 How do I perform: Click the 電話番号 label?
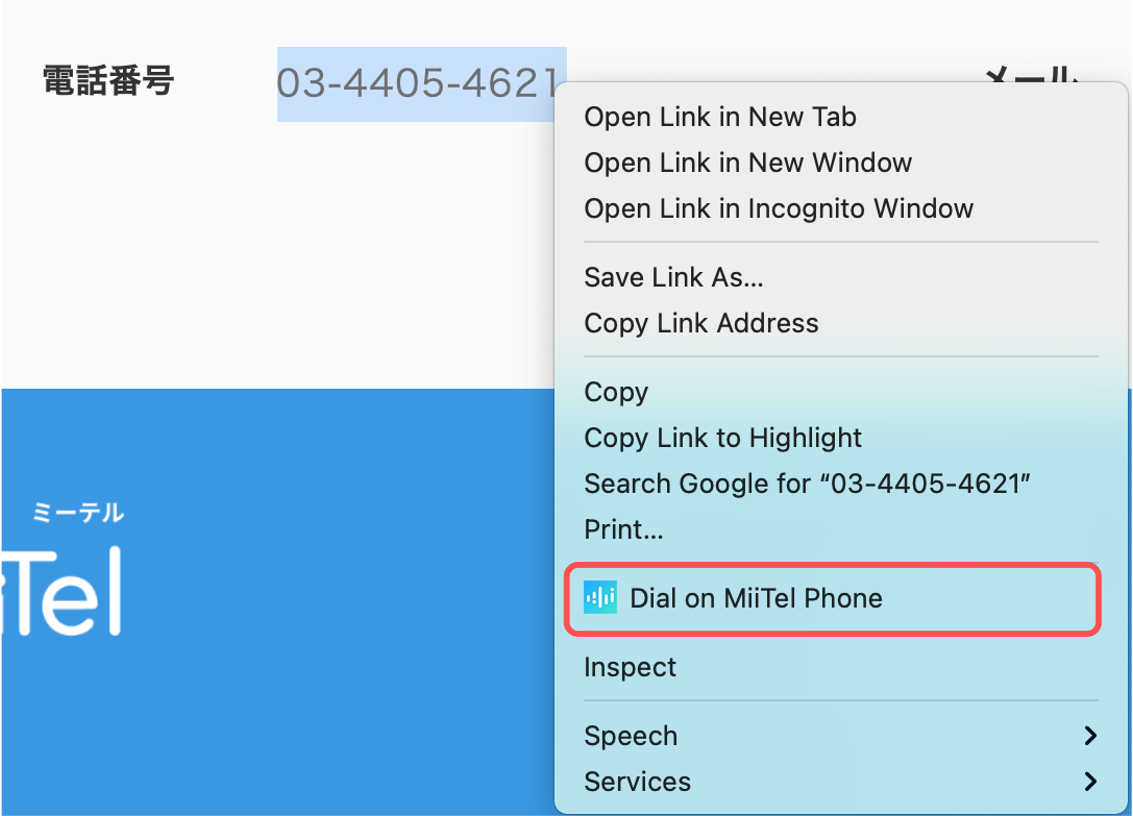(x=108, y=80)
